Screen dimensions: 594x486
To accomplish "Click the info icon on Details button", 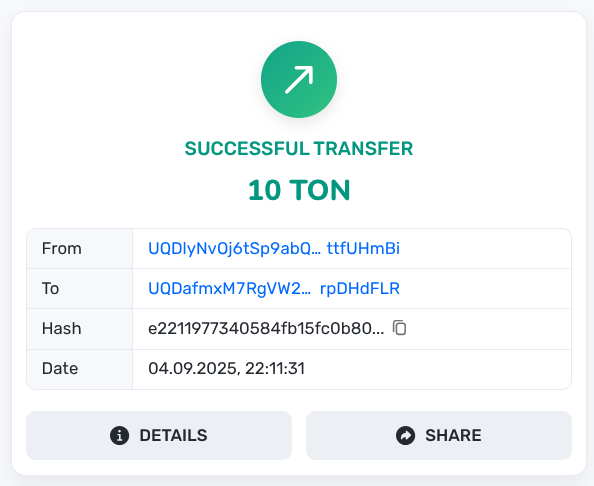I will point(119,435).
